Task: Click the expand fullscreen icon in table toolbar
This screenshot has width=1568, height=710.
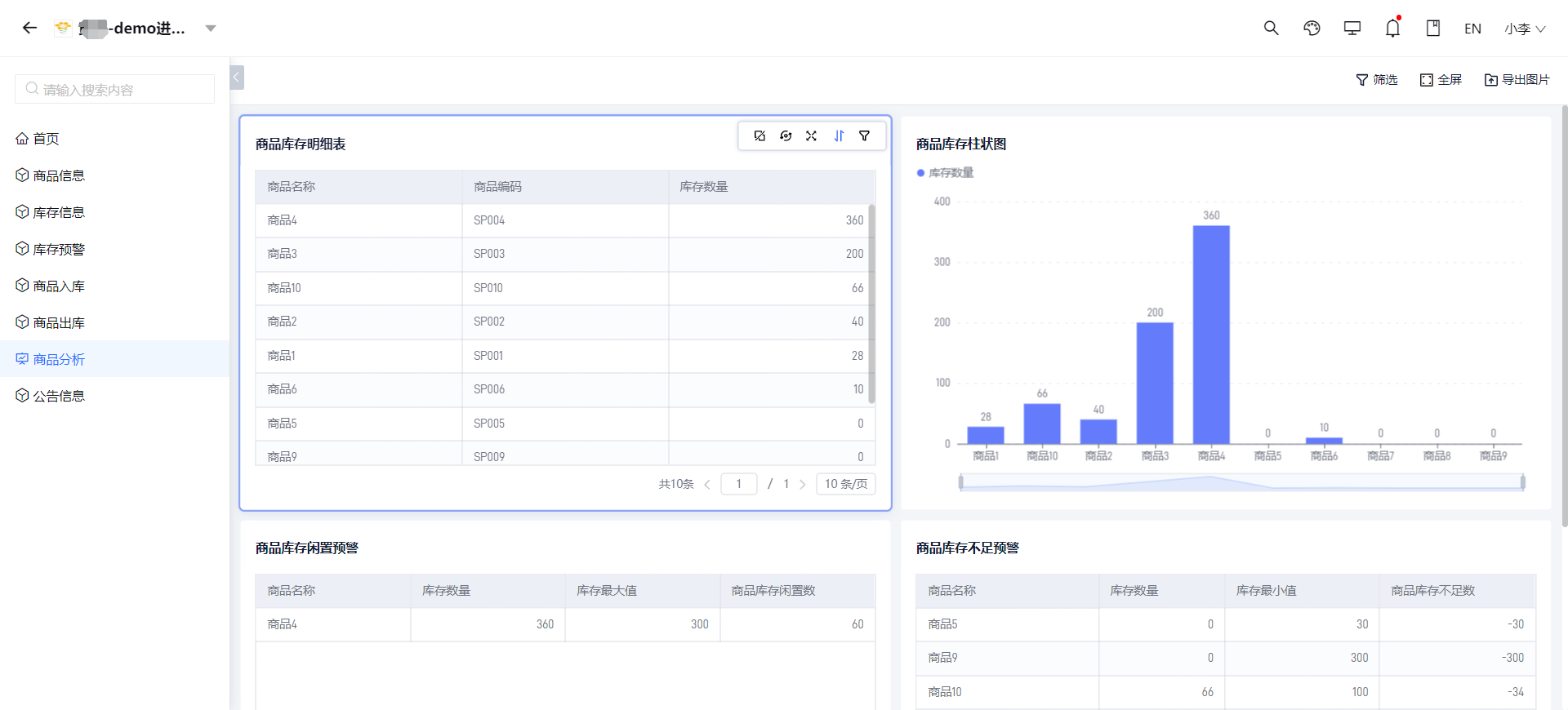Action: click(x=811, y=136)
